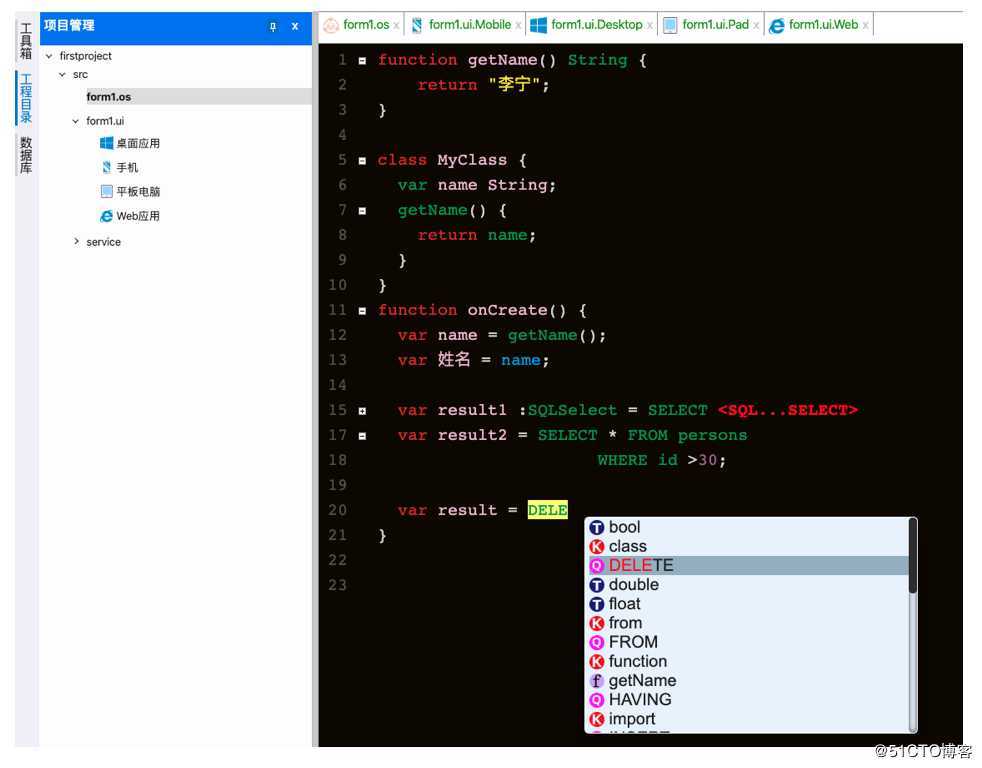The width and height of the screenshot is (982, 768).
Task: Close the form1.ui.Pad tab
Action: pyautogui.click(x=756, y=26)
